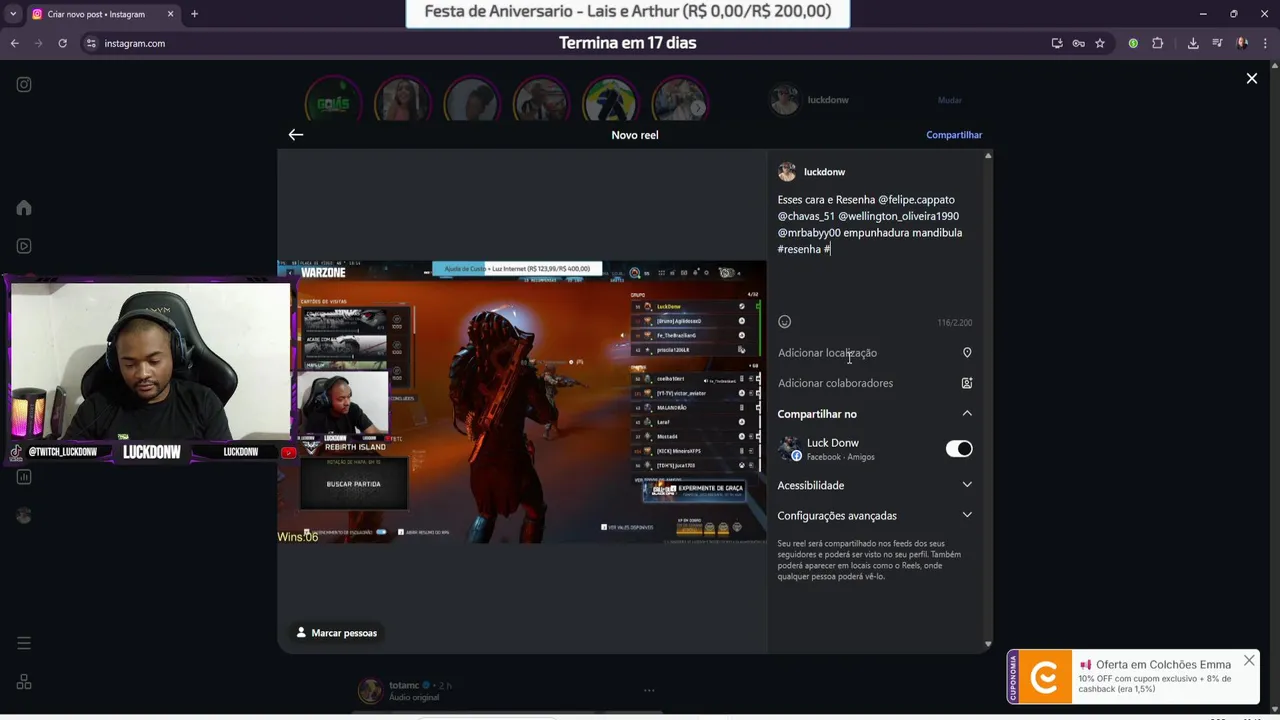This screenshot has width=1280, height=720.
Task: Open Reels from the Instagram sidebar
Action: 24,246
